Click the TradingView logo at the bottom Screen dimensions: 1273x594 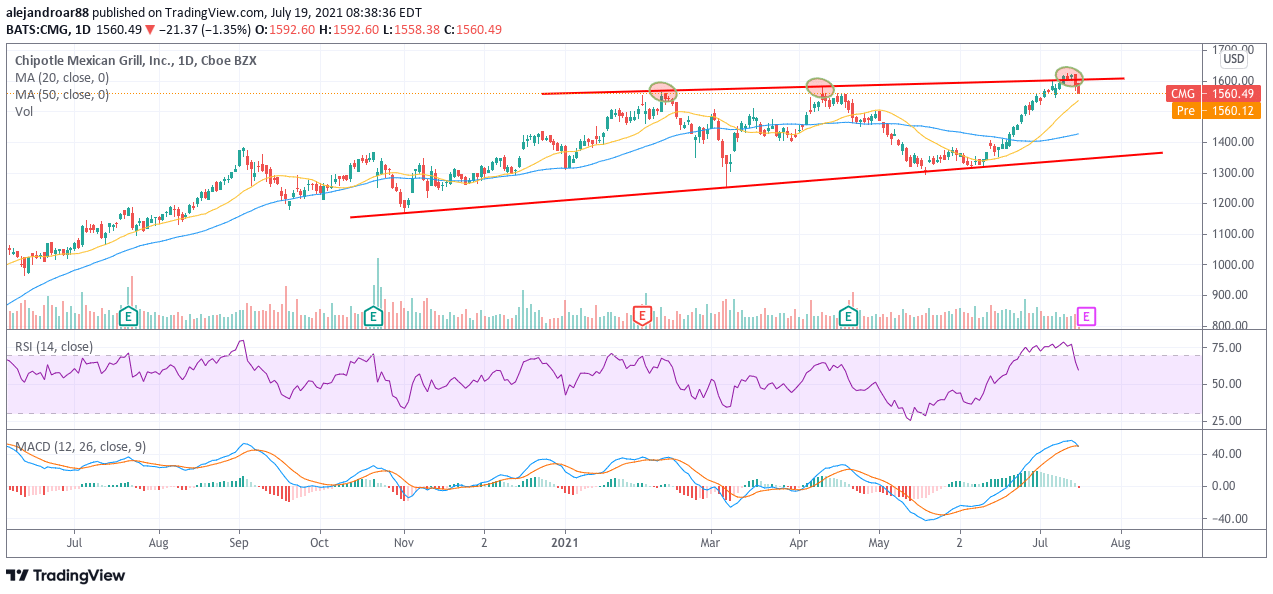[x=66, y=576]
